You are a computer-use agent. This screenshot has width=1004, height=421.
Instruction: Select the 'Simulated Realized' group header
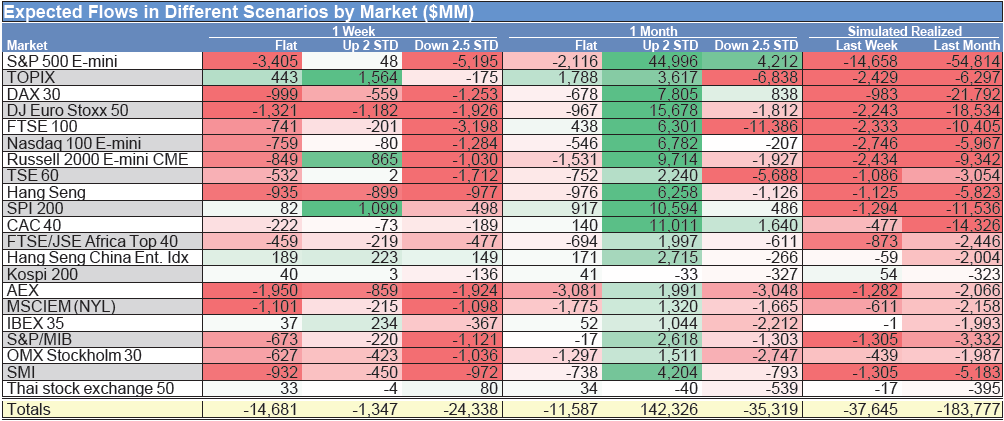point(903,32)
